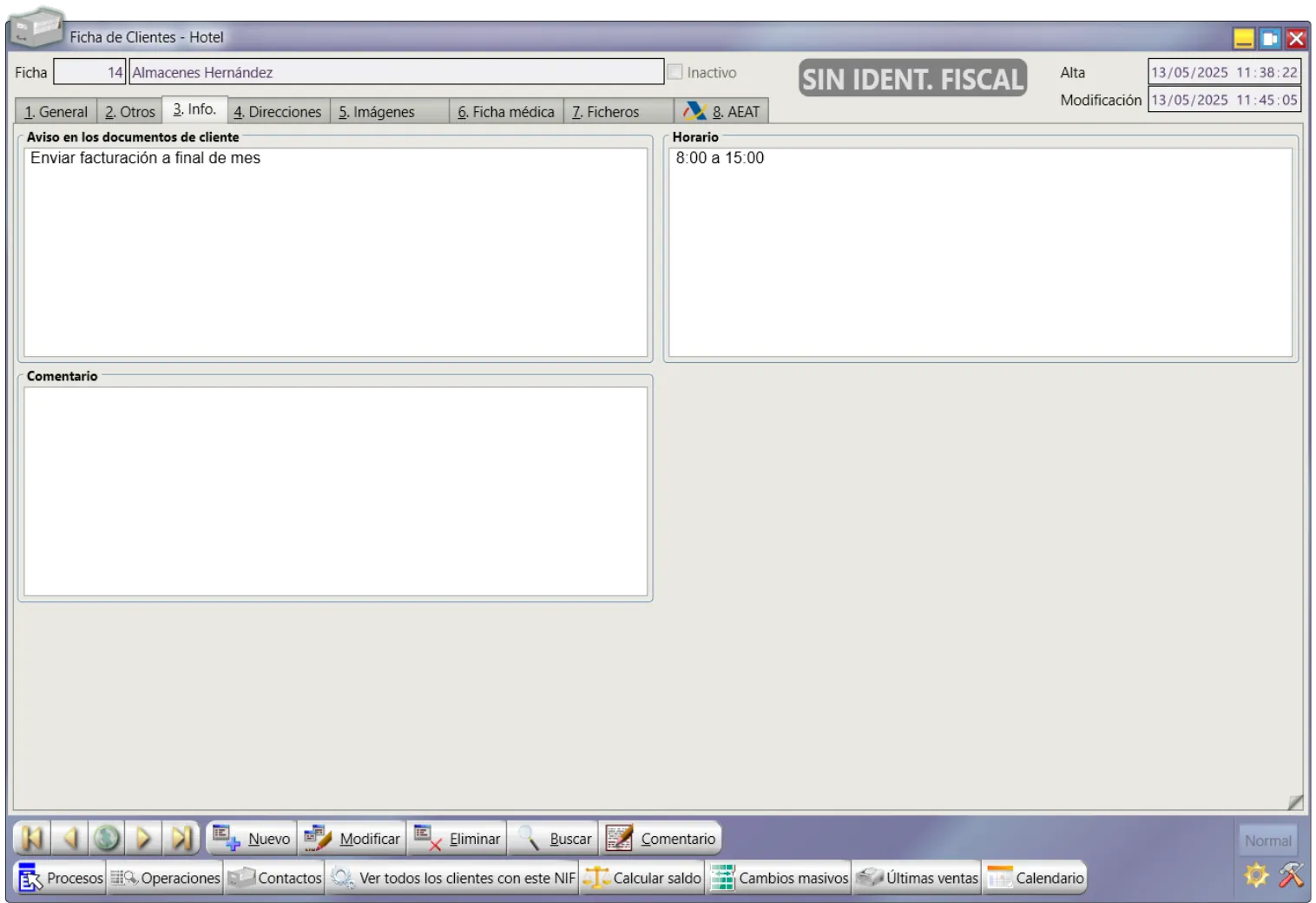The image size is (1316, 903).
Task: Open the Calendario view
Action: click(1036, 878)
